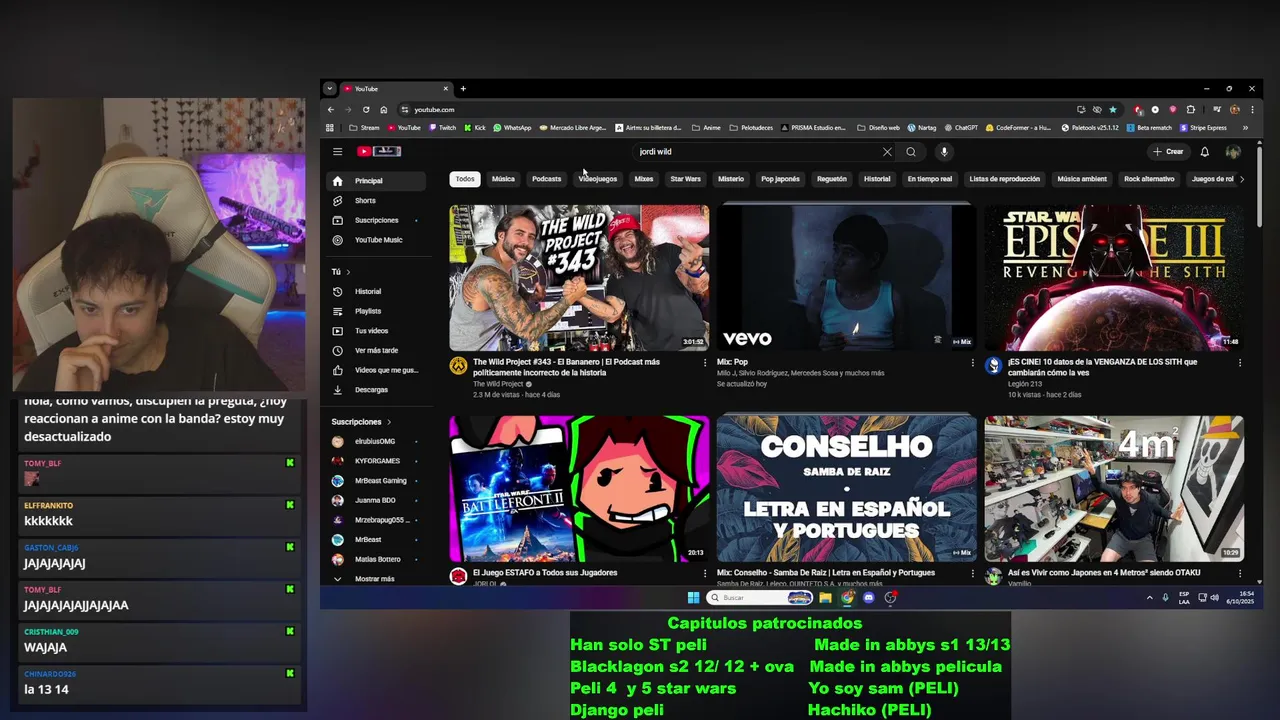Open more options for the Venganza de los Sith video
The image size is (1280, 720).
tap(1240, 363)
